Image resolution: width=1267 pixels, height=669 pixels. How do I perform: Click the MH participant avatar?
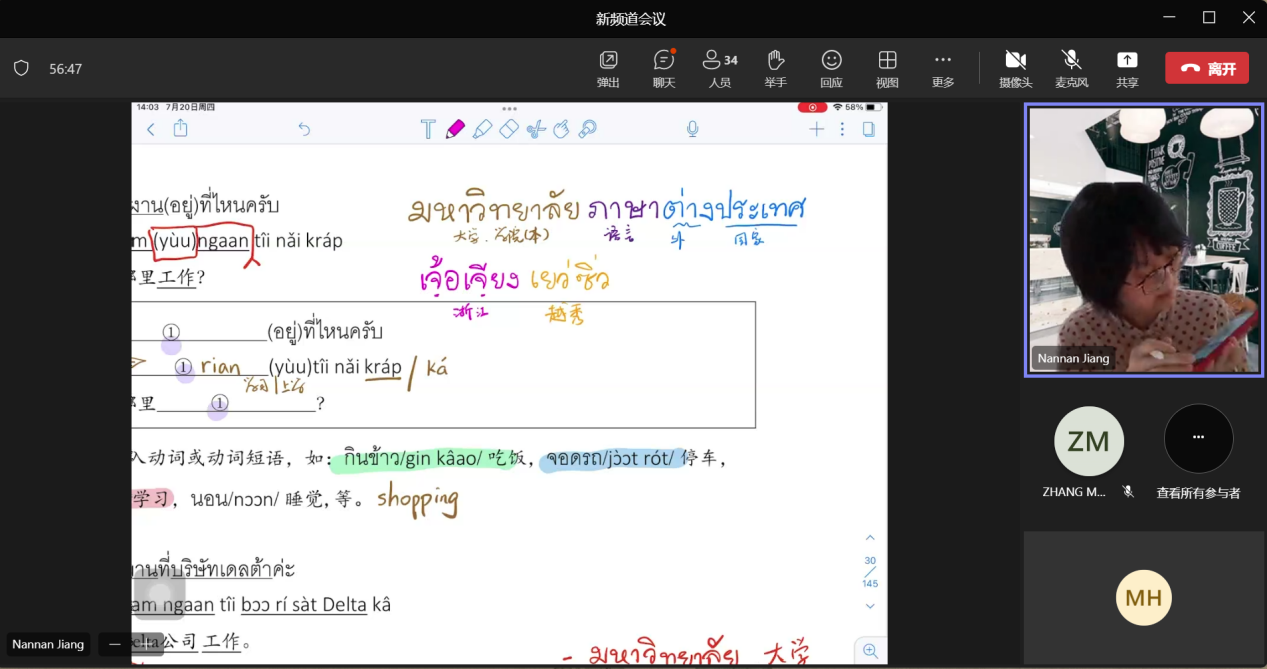tap(1143, 597)
